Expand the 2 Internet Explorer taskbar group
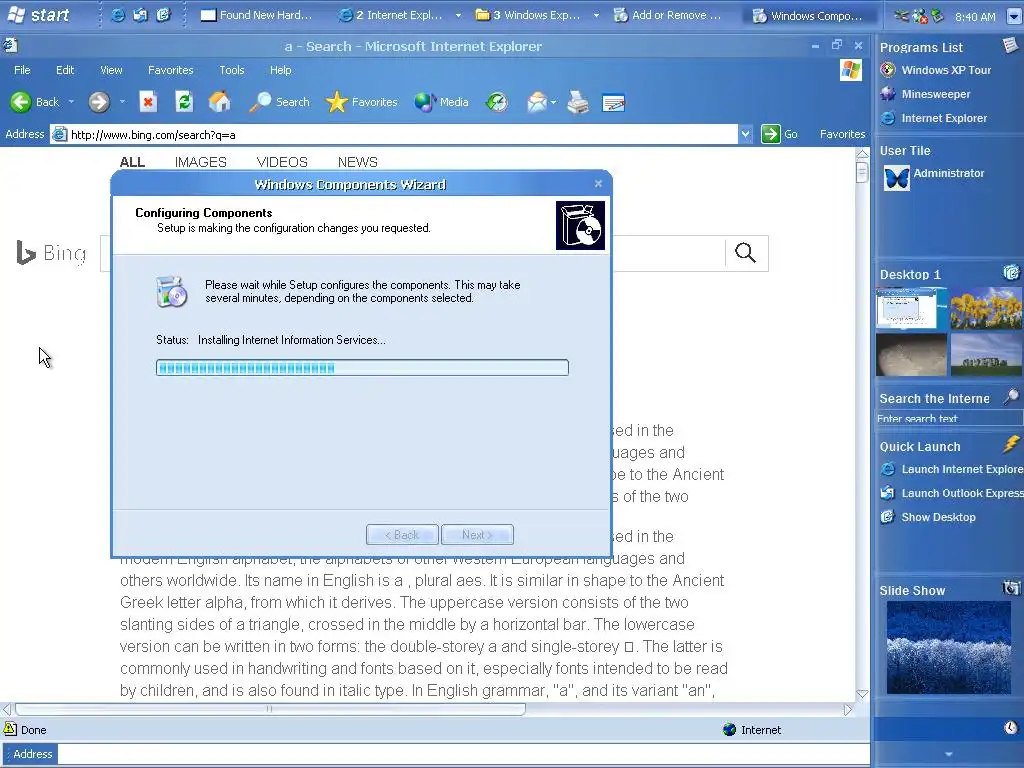 pyautogui.click(x=458, y=15)
